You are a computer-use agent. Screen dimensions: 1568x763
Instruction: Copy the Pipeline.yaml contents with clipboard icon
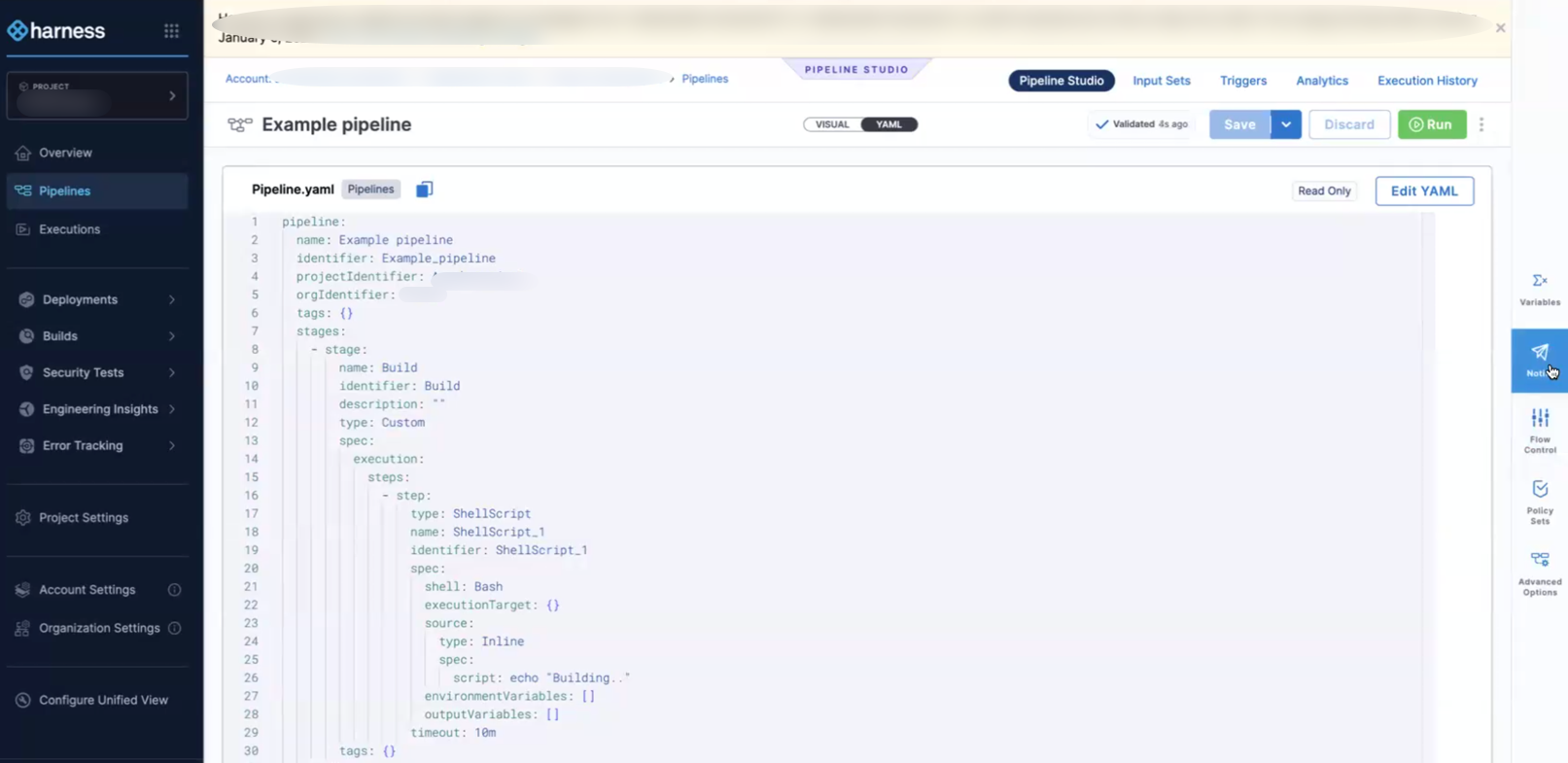[424, 190]
